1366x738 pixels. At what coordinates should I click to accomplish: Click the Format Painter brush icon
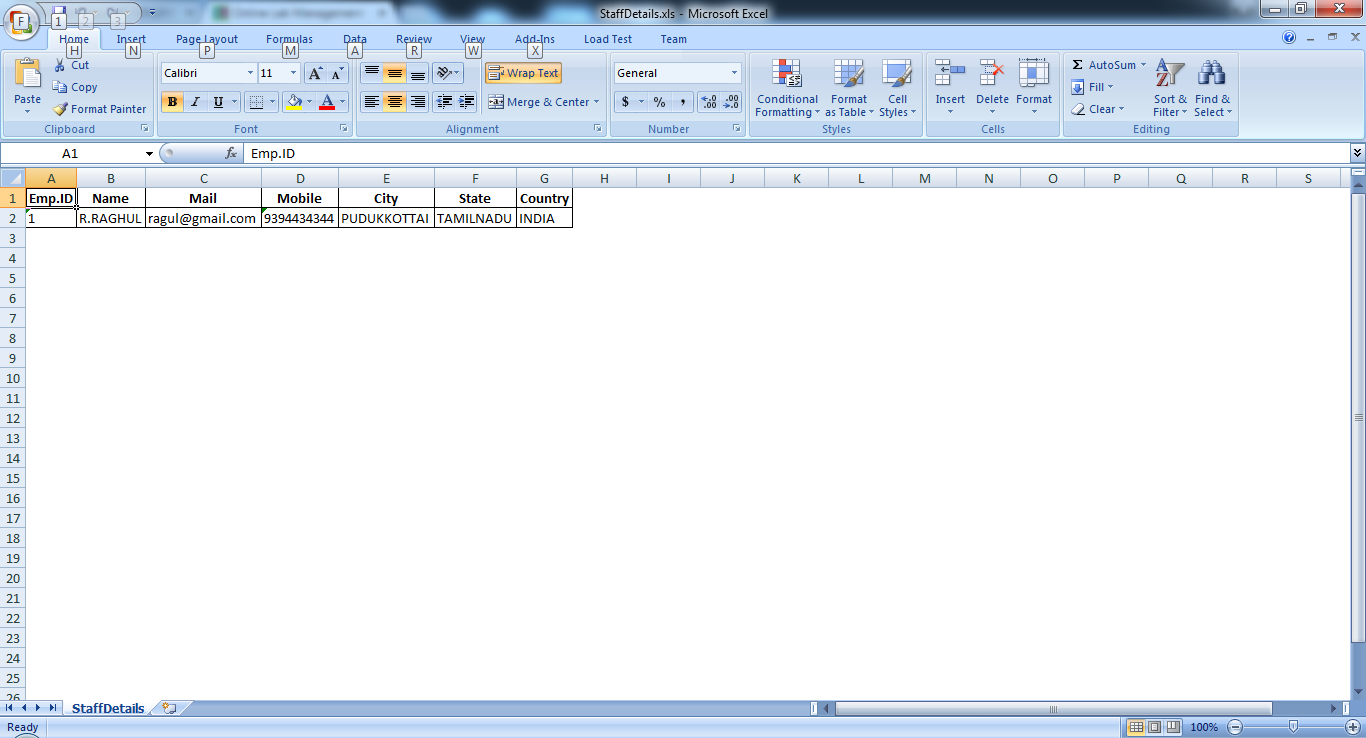pos(60,109)
